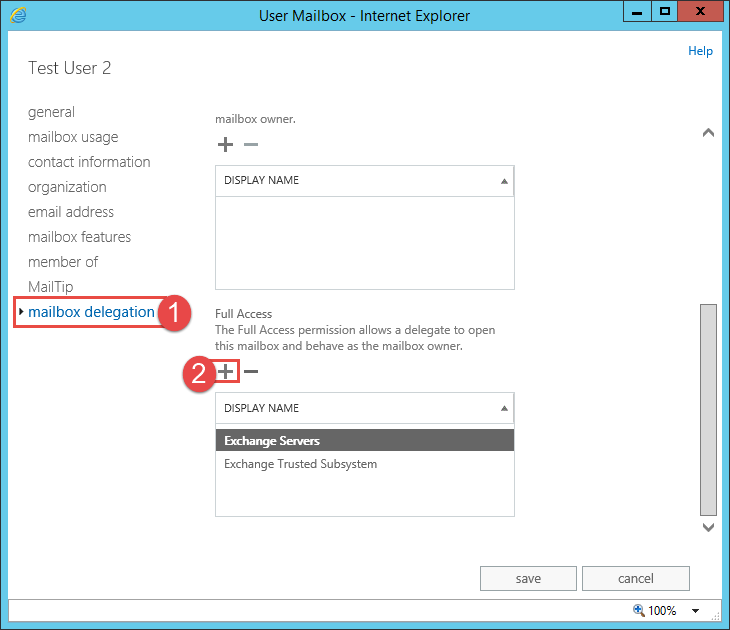Screen dimensions: 730x630
Task: Minimize the User Mailbox window
Action: tap(637, 11)
